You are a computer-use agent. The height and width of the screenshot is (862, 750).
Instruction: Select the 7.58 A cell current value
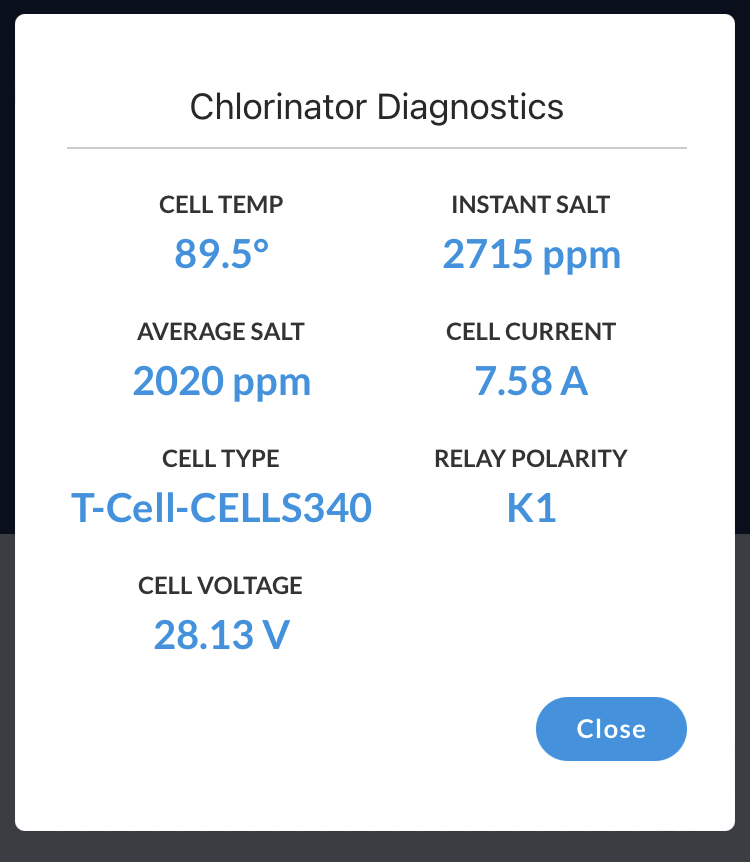coord(531,381)
